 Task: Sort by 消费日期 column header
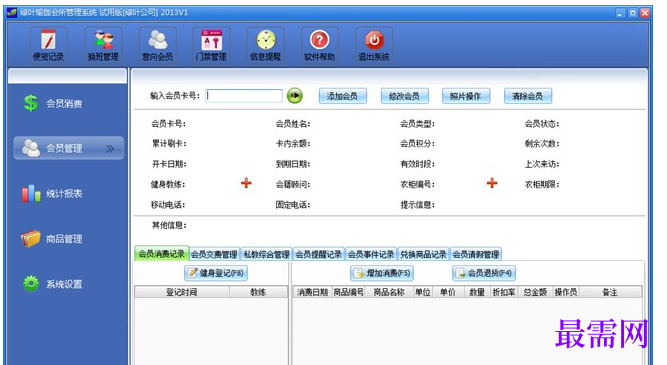tap(313, 292)
